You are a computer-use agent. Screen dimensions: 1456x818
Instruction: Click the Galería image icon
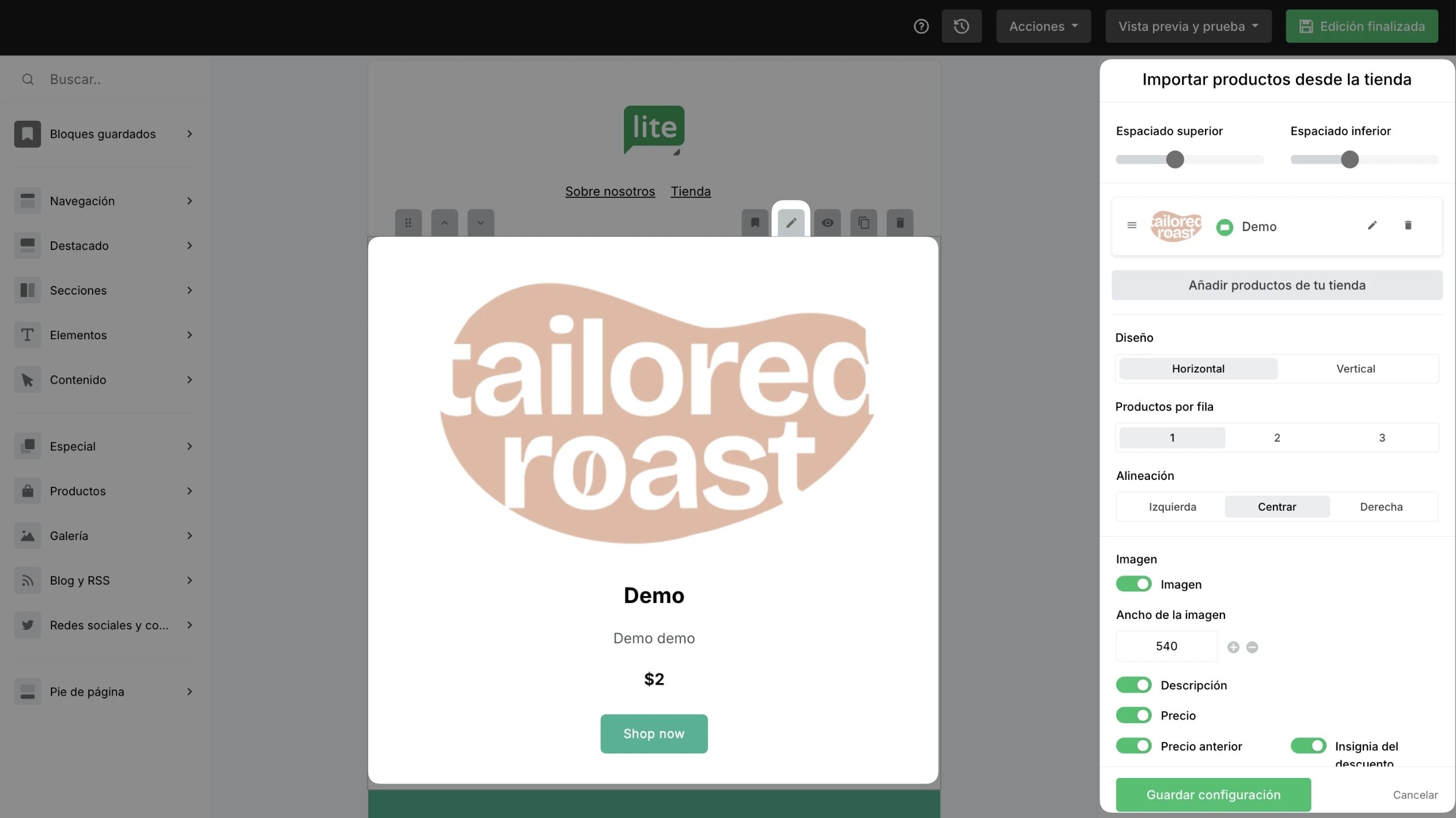pyautogui.click(x=27, y=535)
